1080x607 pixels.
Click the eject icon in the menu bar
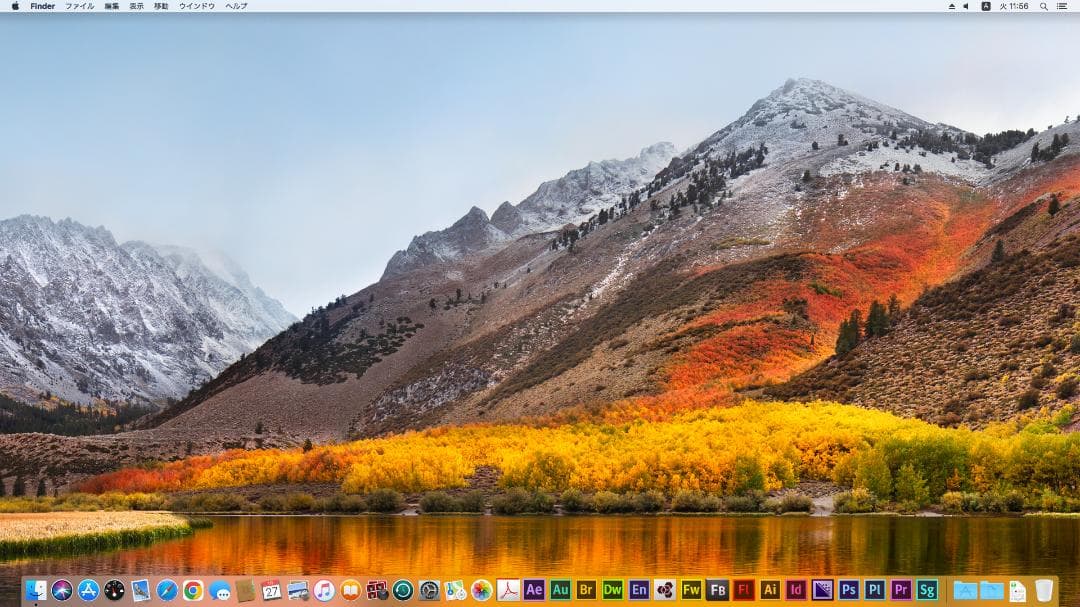[x=951, y=6]
